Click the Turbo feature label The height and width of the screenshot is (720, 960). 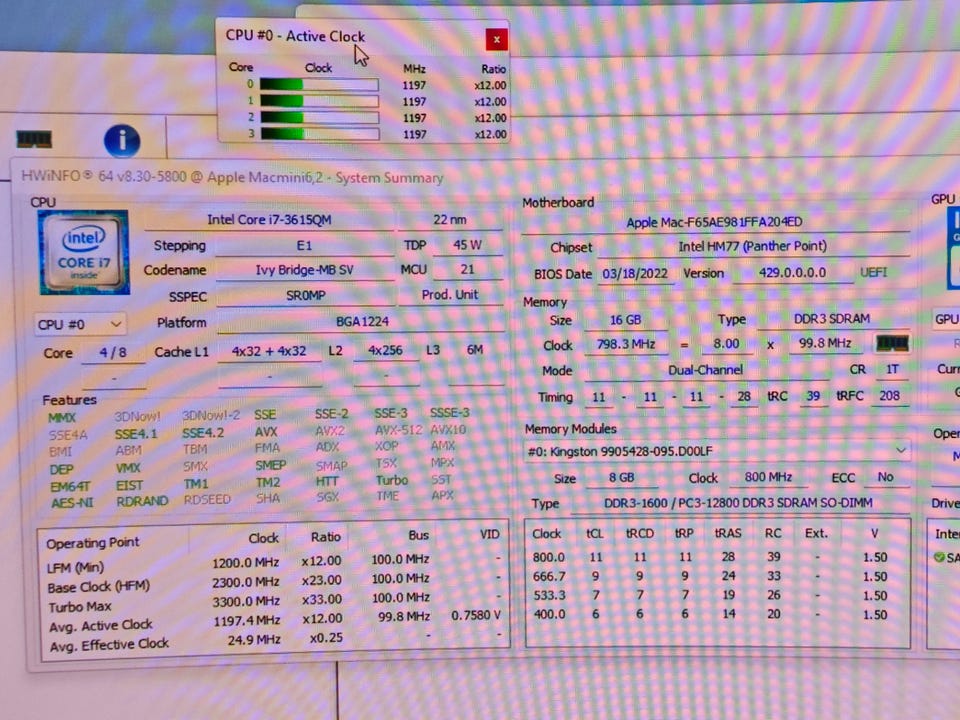392,480
